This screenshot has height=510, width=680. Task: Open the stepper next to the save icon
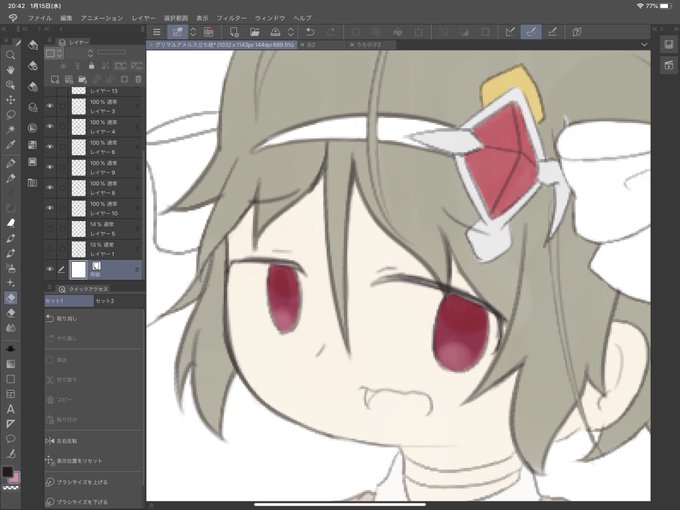(291, 32)
